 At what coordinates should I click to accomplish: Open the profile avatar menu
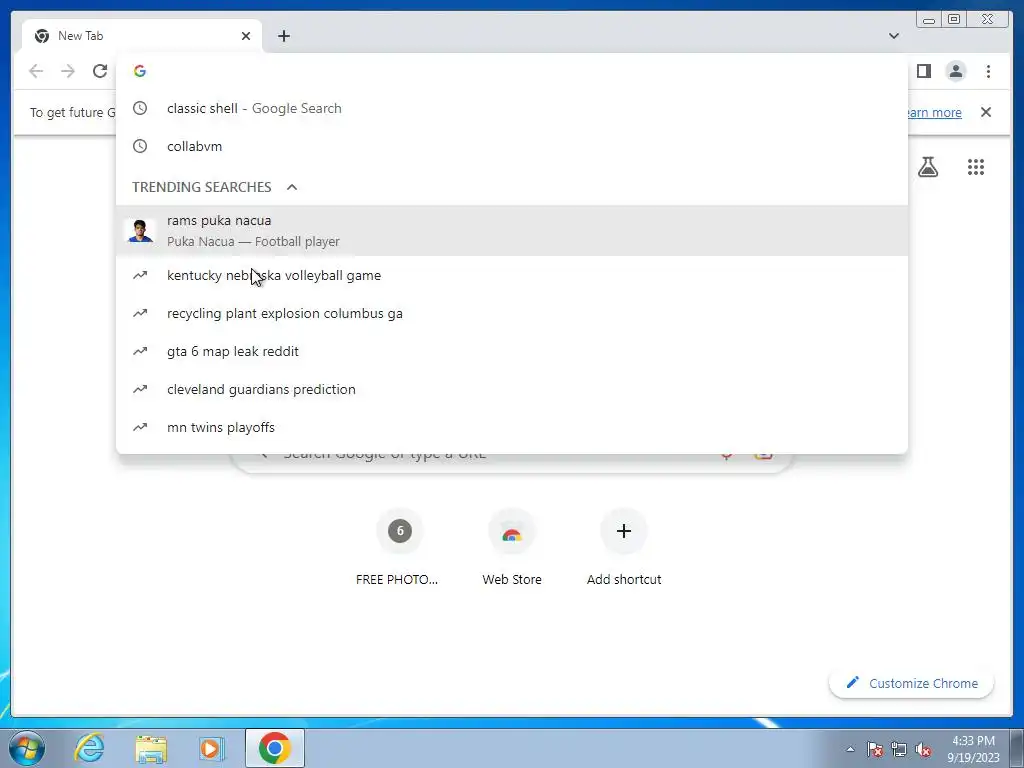click(955, 71)
